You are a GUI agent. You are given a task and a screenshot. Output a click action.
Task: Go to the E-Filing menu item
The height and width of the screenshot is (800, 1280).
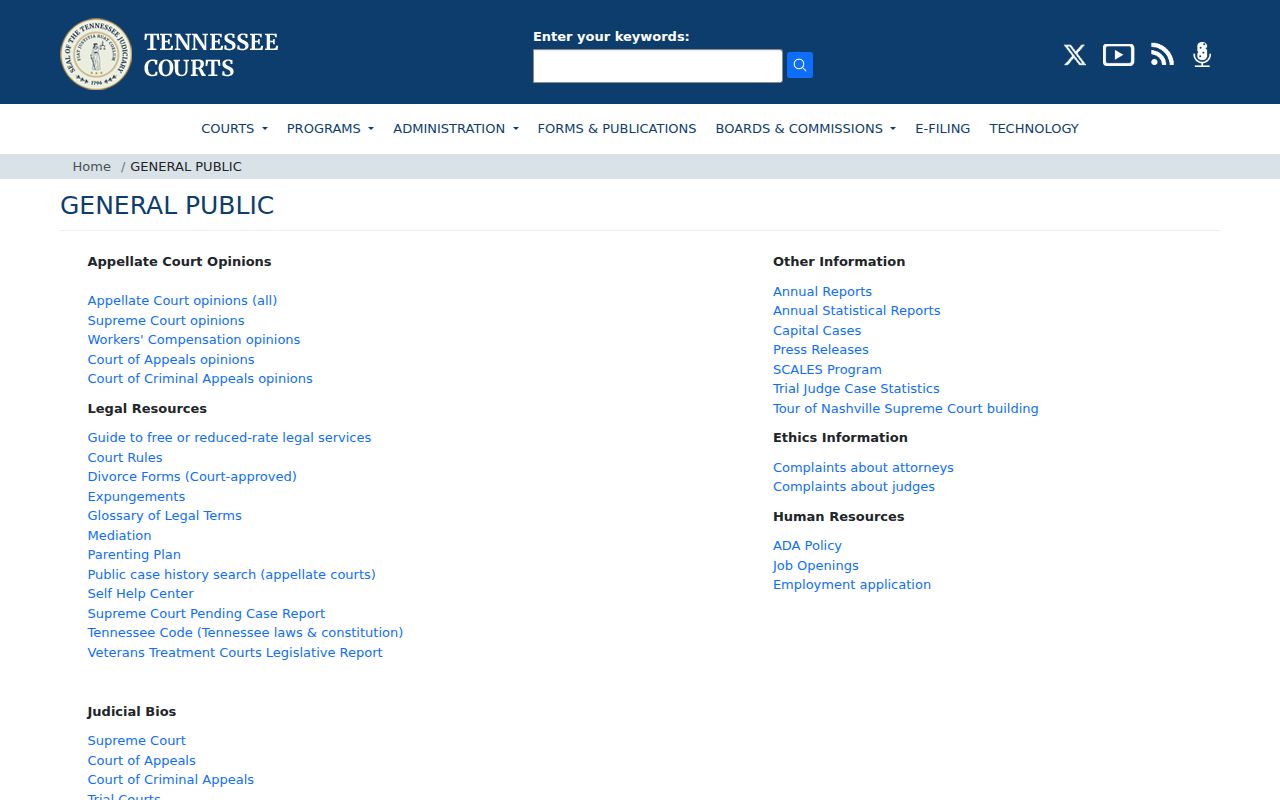943,128
